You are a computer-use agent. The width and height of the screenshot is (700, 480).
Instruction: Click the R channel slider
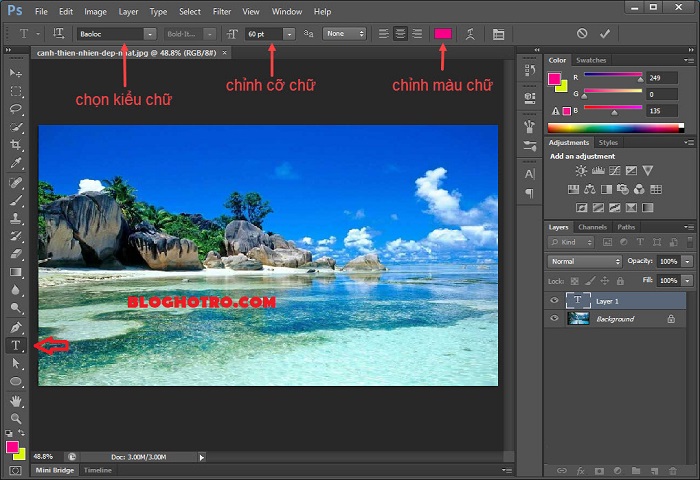click(613, 76)
